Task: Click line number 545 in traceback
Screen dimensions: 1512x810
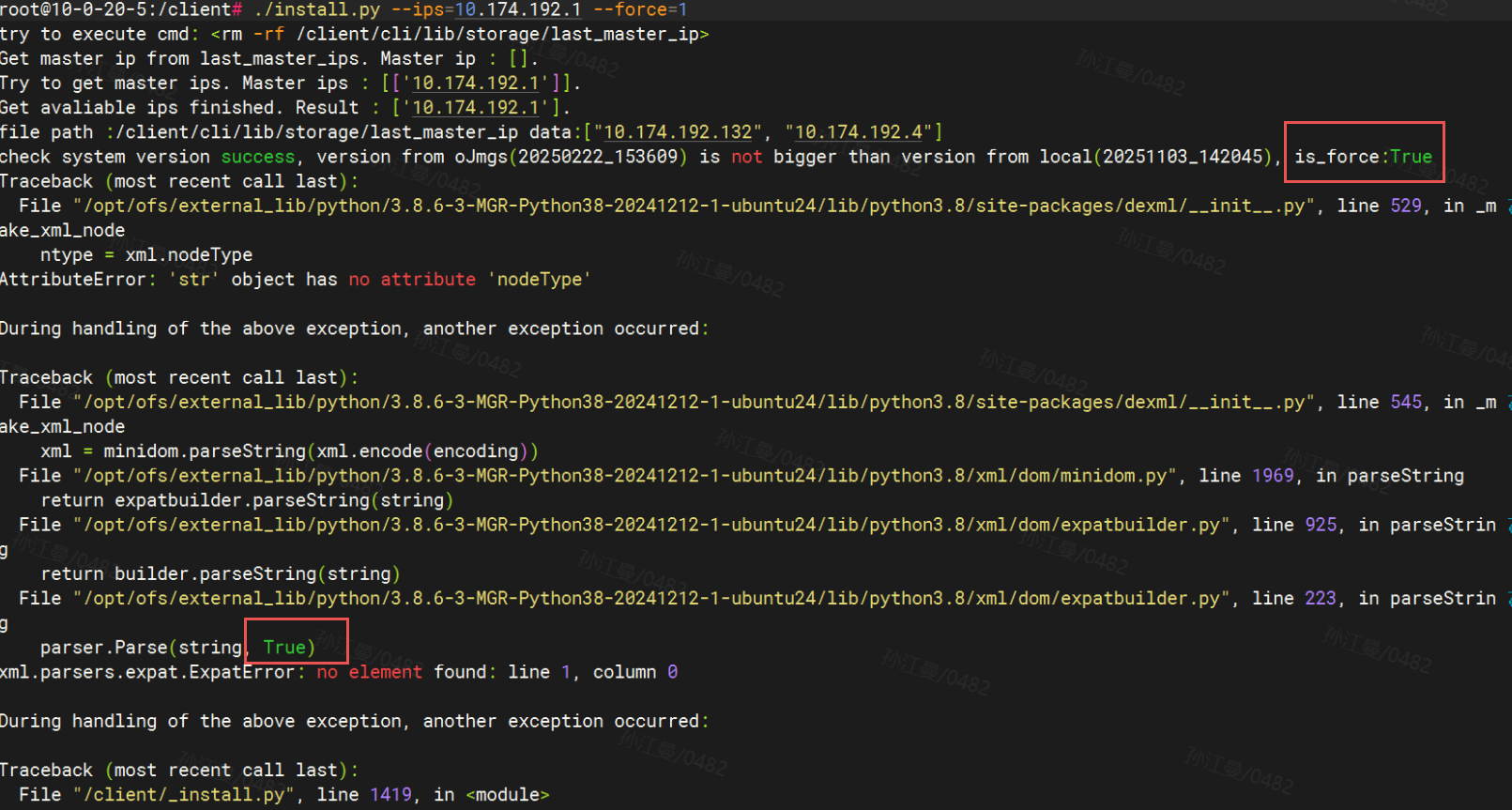Action: pos(1405,402)
